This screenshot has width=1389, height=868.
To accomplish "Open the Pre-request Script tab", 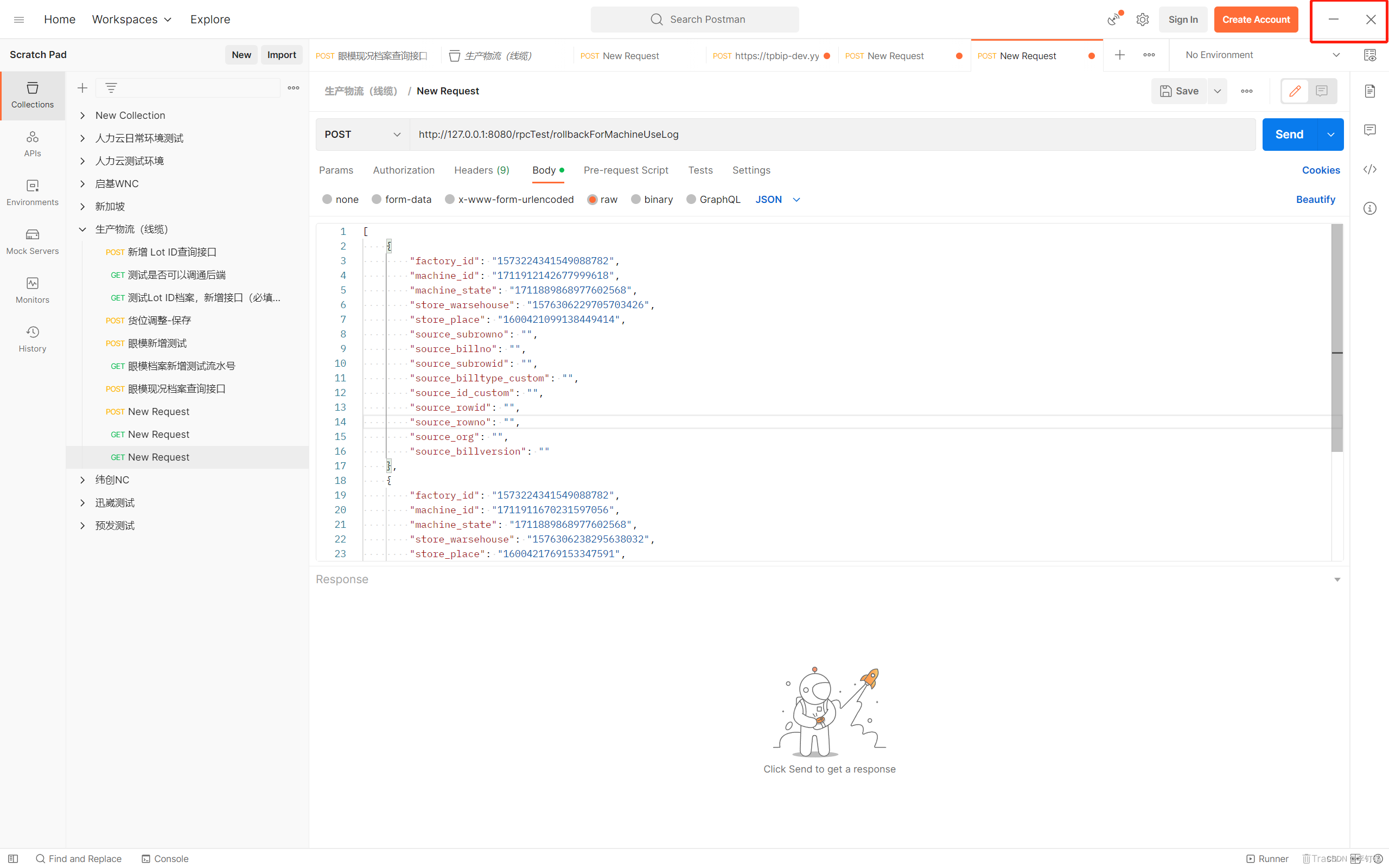I will point(626,170).
